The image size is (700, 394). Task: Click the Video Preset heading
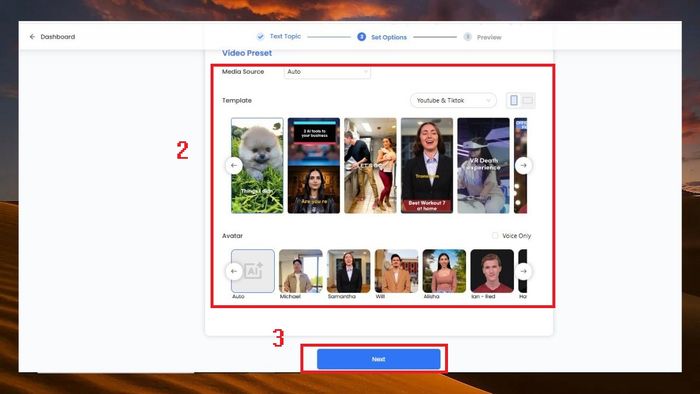[x=247, y=53]
